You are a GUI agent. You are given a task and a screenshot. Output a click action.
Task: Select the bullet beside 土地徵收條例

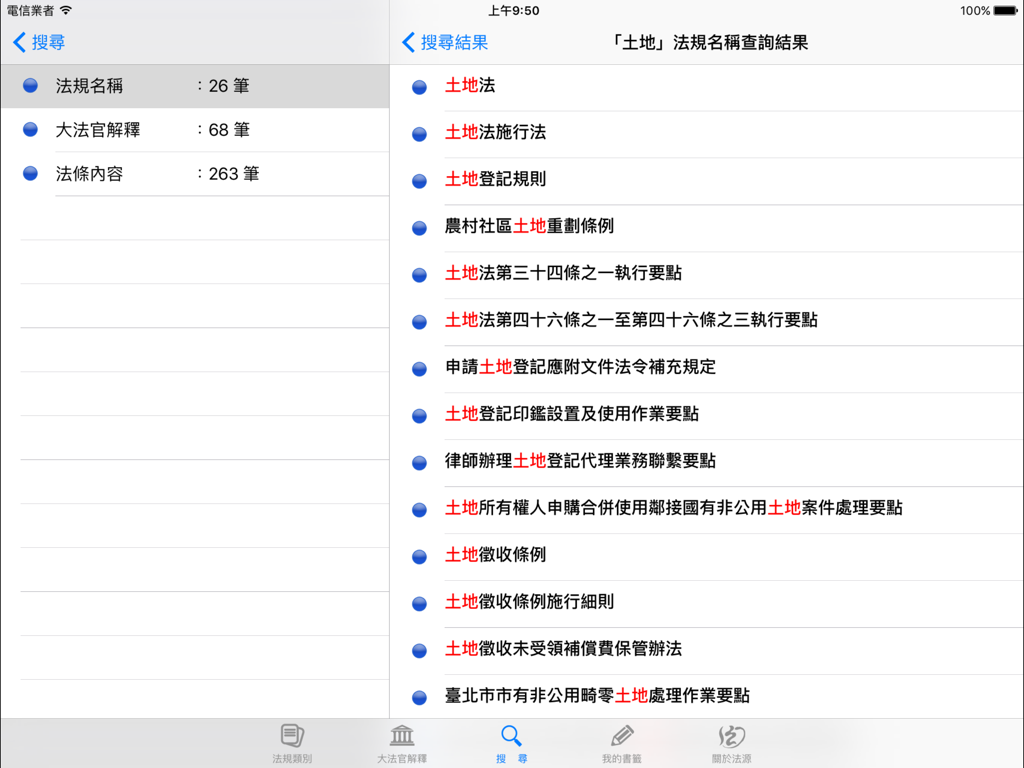(418, 555)
